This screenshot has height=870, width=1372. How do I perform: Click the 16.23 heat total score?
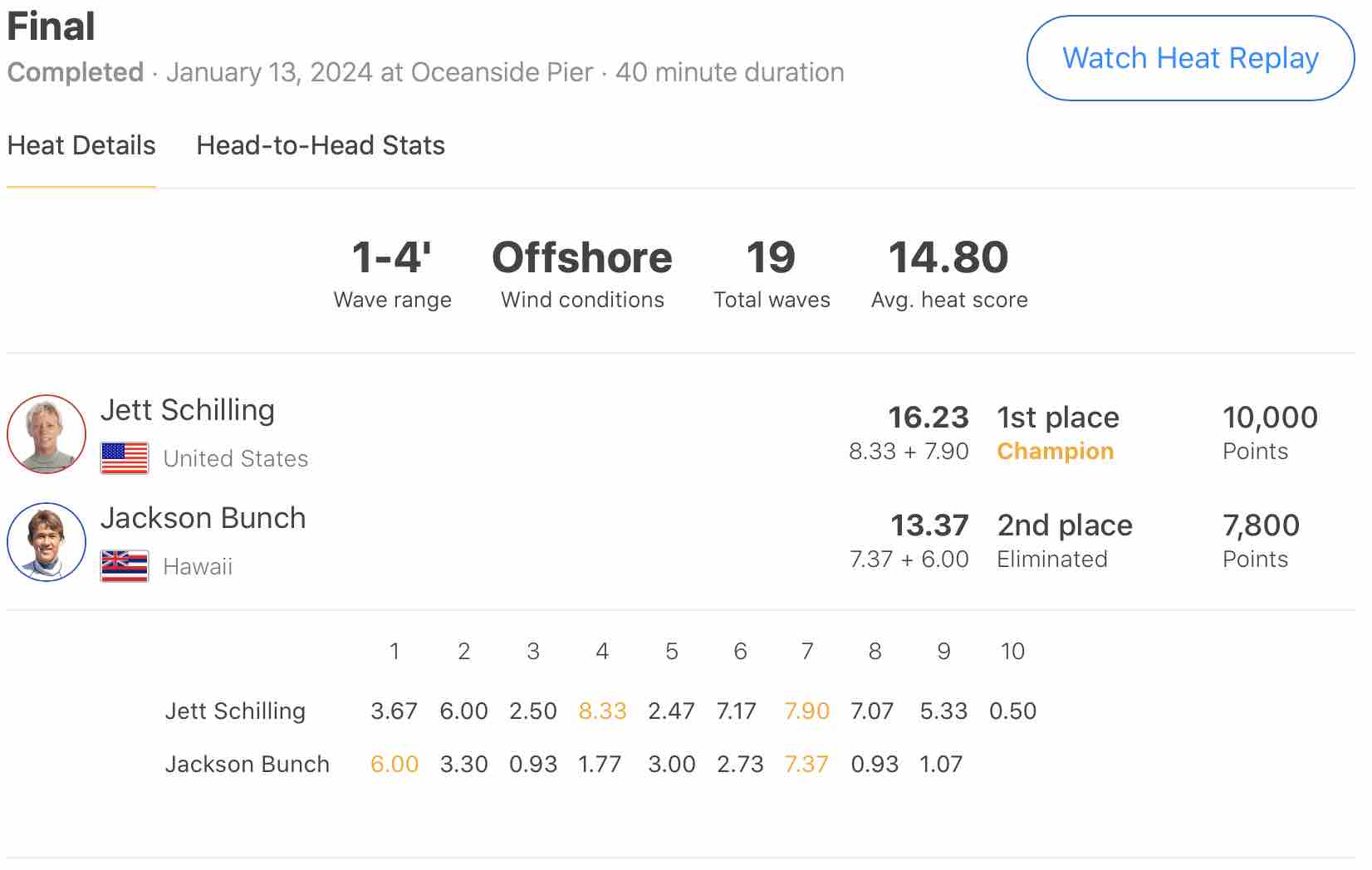929,418
